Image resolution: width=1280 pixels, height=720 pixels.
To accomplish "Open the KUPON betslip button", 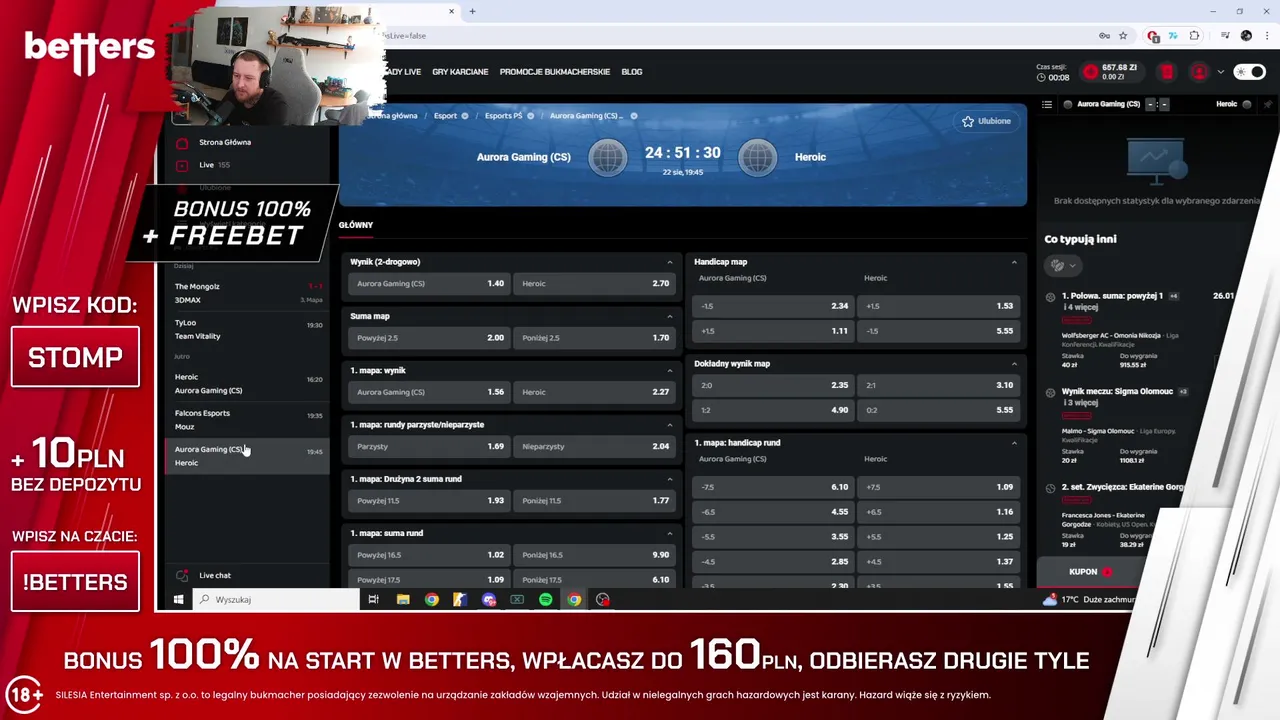I will point(1090,572).
